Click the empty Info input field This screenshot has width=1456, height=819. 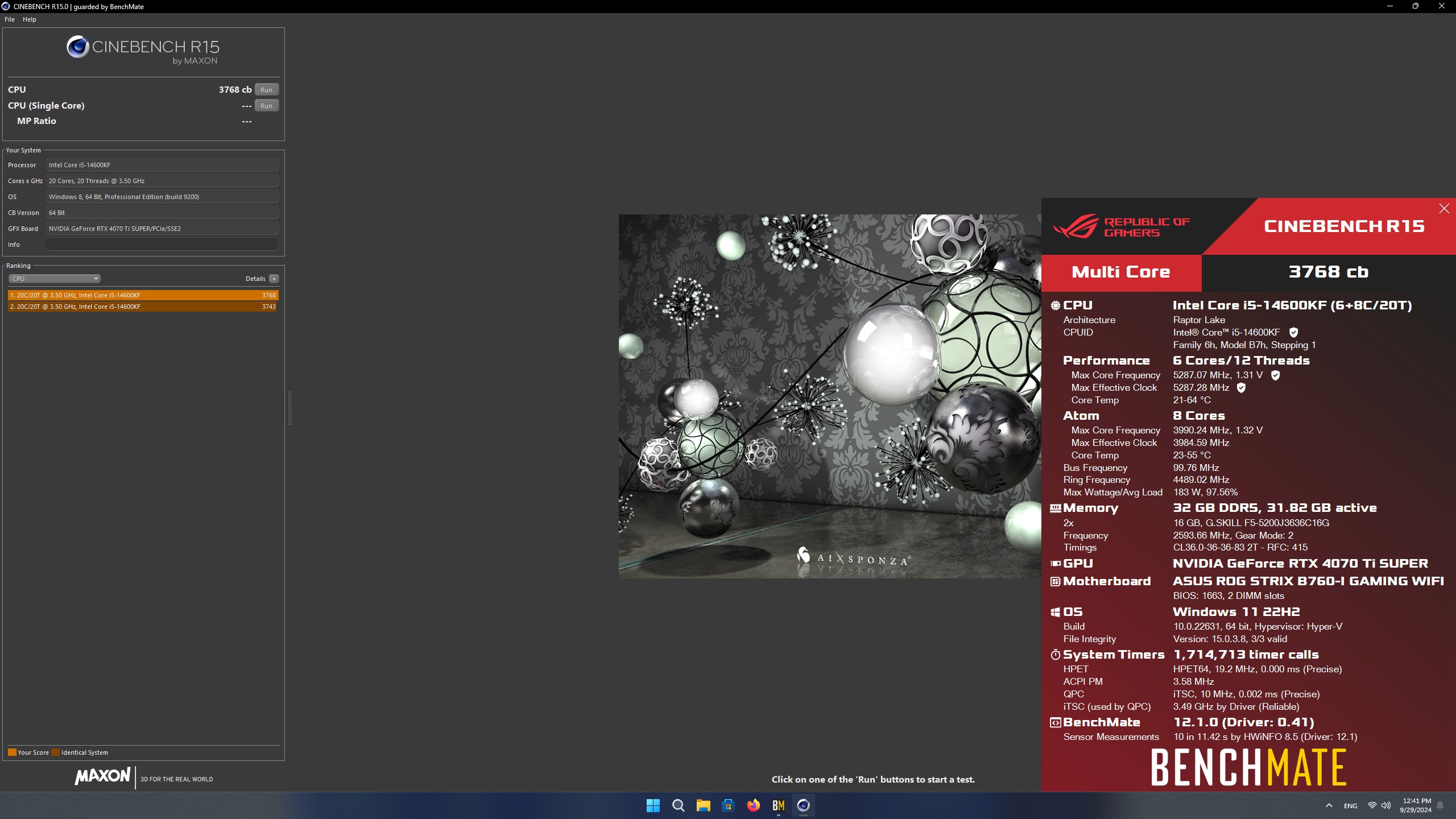pyautogui.click(x=163, y=245)
